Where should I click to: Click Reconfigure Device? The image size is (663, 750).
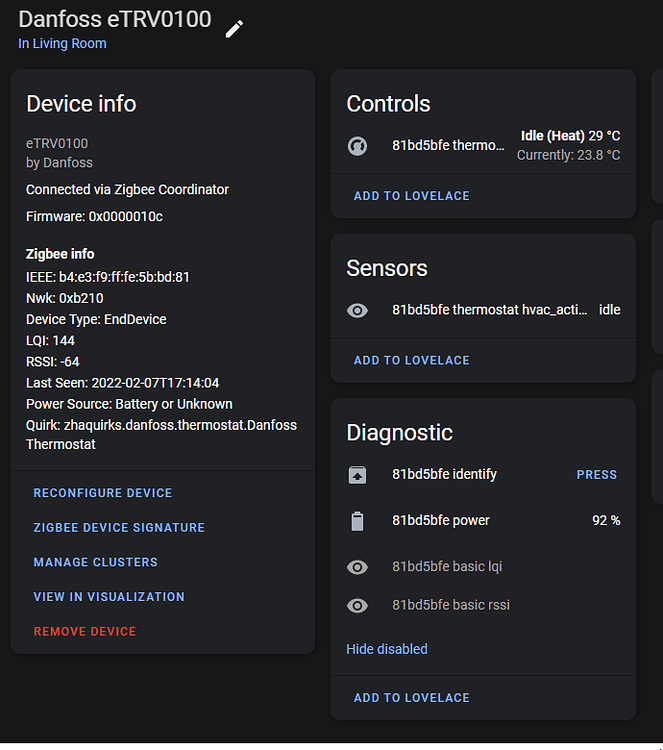(x=102, y=493)
